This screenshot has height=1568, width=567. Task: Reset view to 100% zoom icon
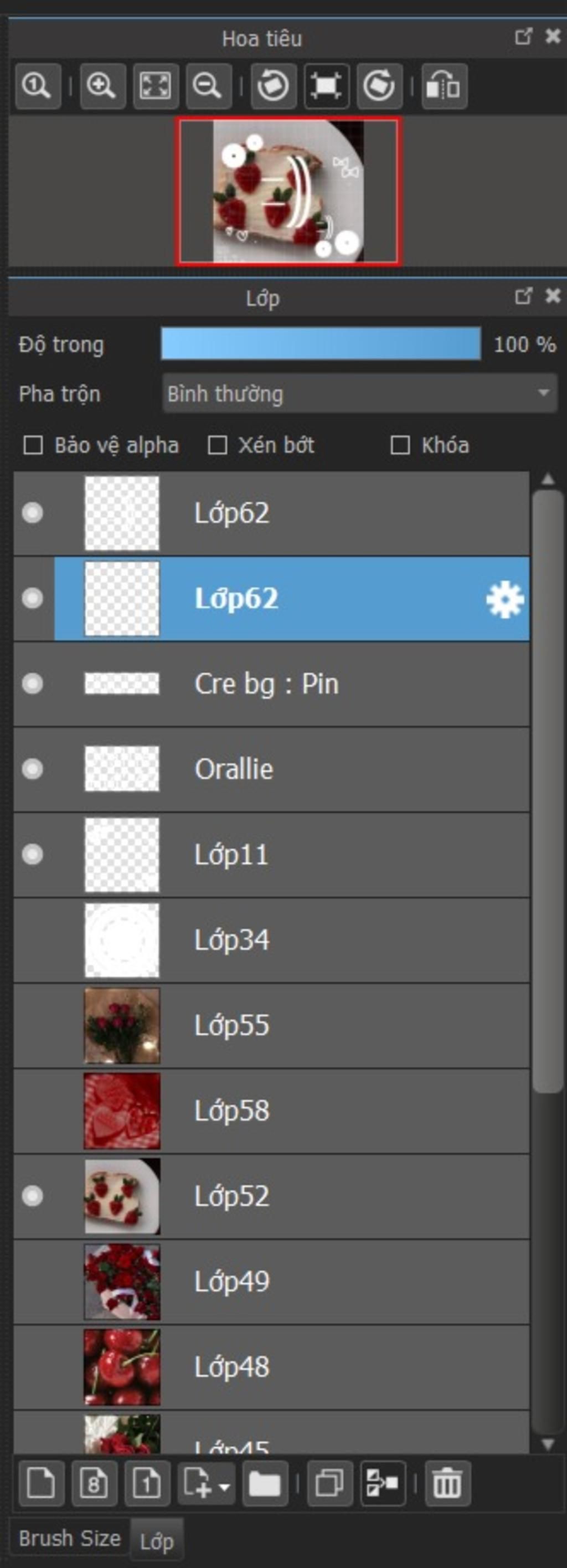pyautogui.click(x=38, y=86)
